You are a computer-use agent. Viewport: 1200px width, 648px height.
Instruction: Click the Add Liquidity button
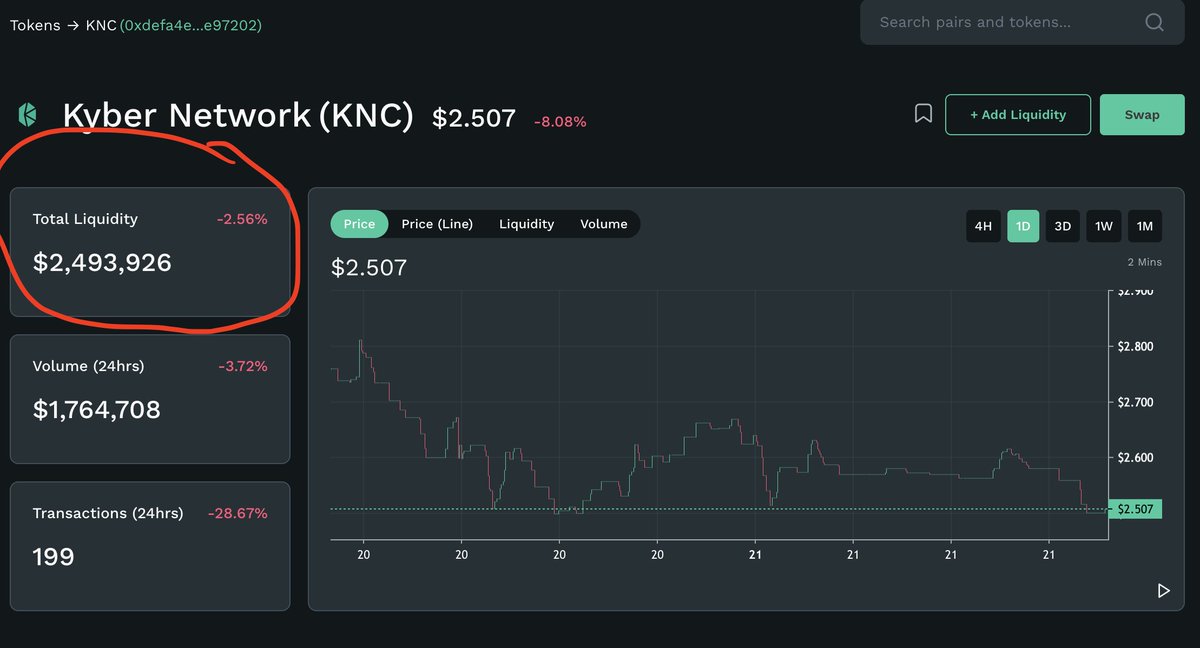coord(1018,115)
